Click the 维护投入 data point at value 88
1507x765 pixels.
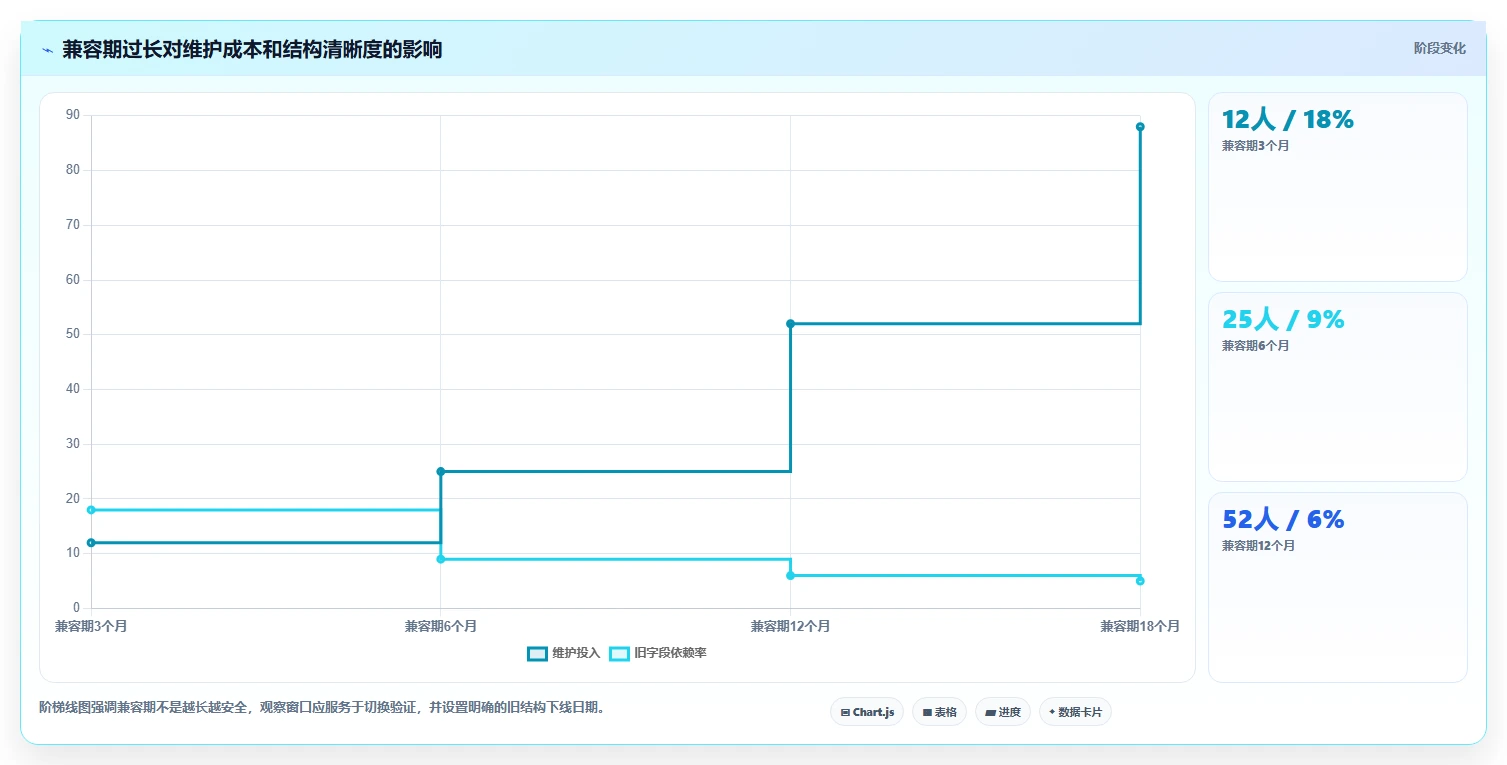point(1140,127)
